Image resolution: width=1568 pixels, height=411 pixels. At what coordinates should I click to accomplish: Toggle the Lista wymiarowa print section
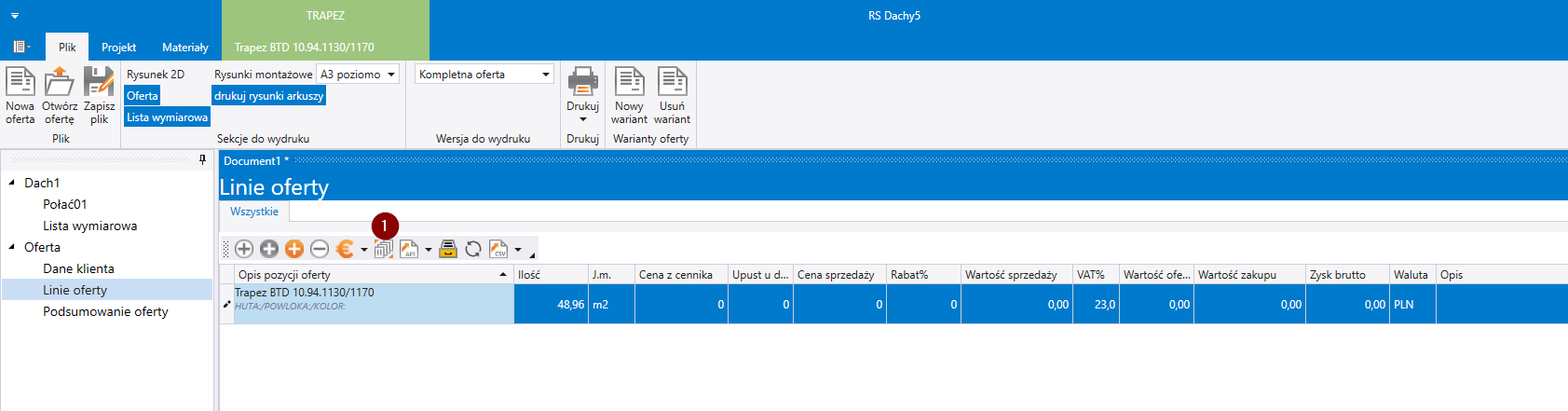coord(167,117)
